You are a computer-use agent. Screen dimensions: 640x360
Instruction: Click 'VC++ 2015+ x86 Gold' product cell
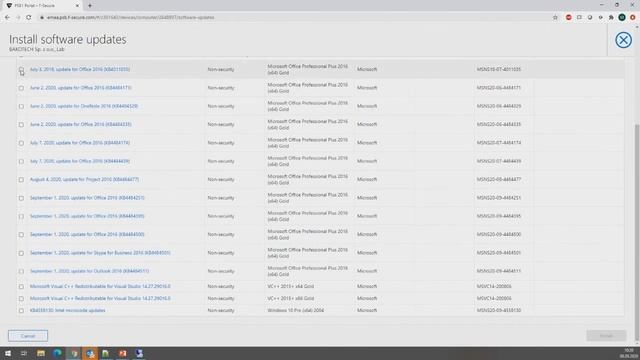[x=291, y=298]
